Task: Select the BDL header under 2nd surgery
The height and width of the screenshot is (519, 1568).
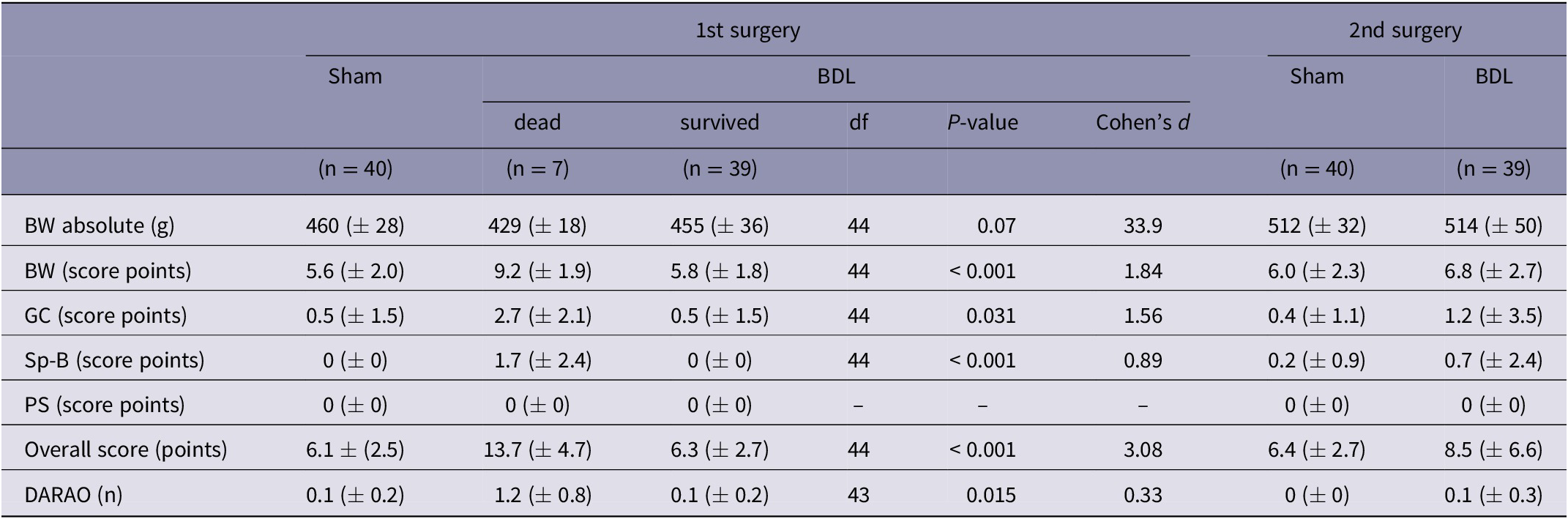Action: coord(1493,77)
